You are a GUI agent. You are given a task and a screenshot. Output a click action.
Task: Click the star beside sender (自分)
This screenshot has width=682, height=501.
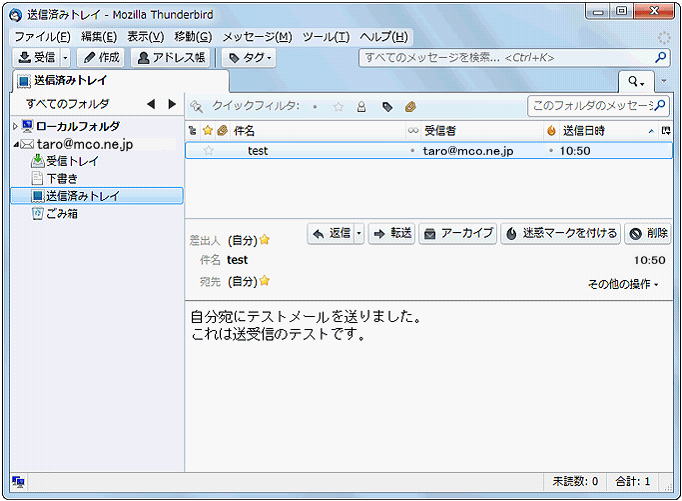point(265,240)
